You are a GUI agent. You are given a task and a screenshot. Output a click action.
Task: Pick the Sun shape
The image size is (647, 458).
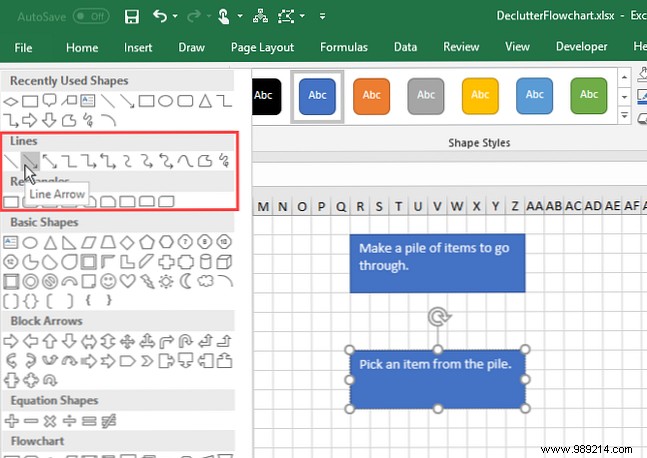click(166, 282)
